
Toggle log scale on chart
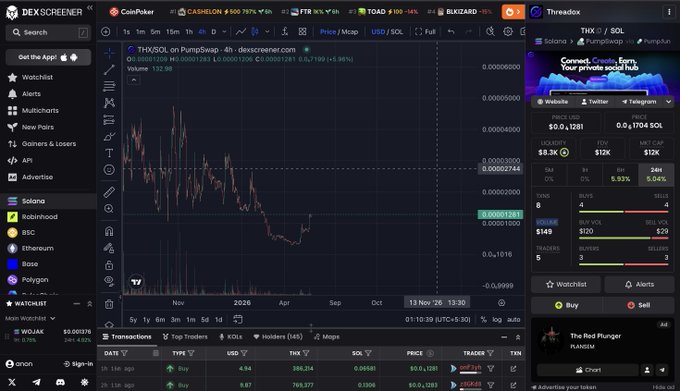point(497,319)
